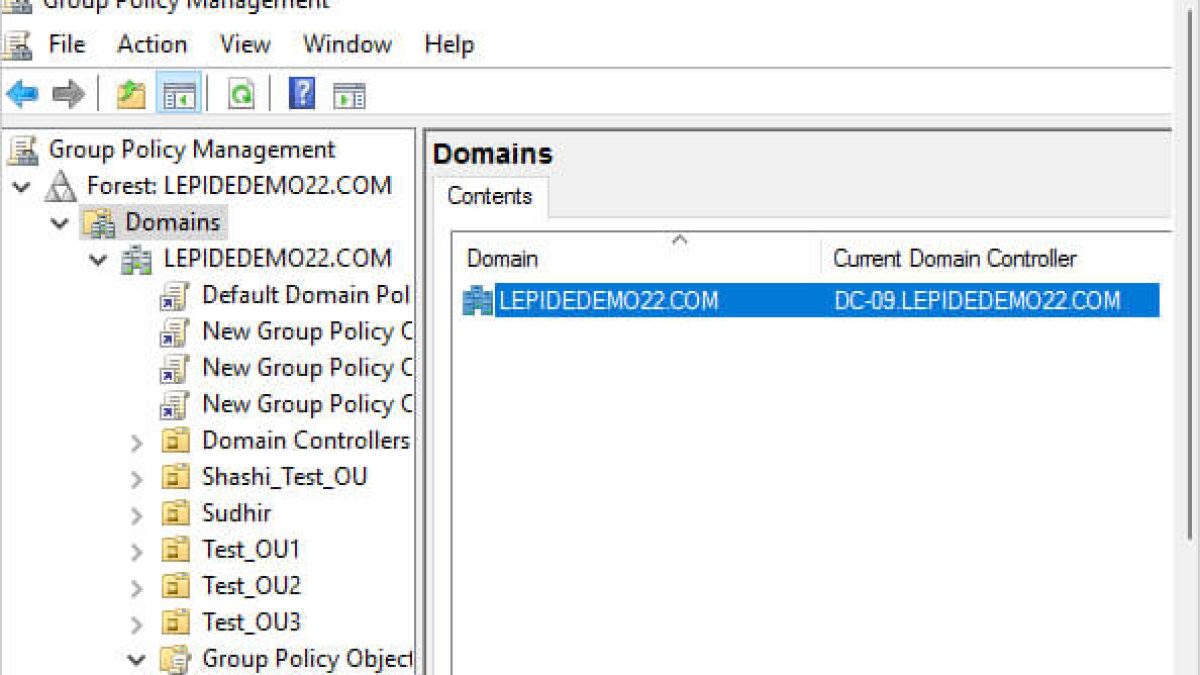Click the Domains folder icon in tree
Viewport: 1200px width, 675px height.
point(99,222)
